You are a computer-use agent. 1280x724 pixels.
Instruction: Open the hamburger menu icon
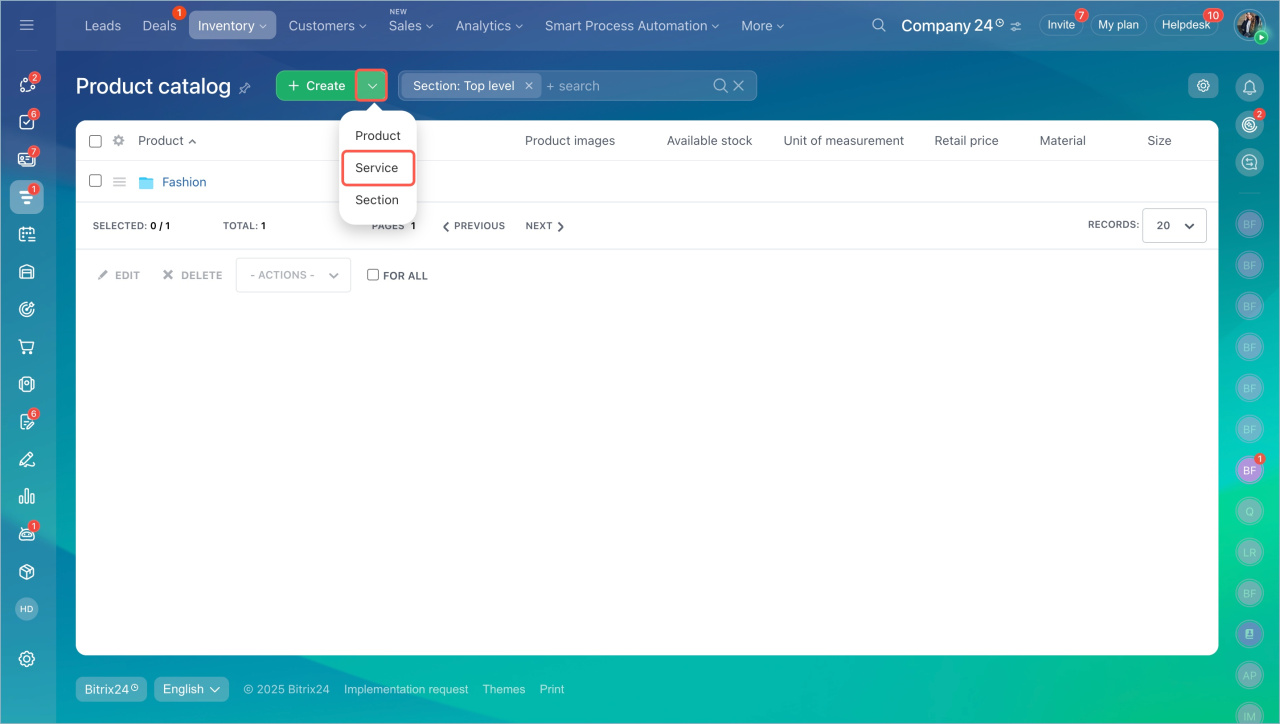click(x=27, y=25)
